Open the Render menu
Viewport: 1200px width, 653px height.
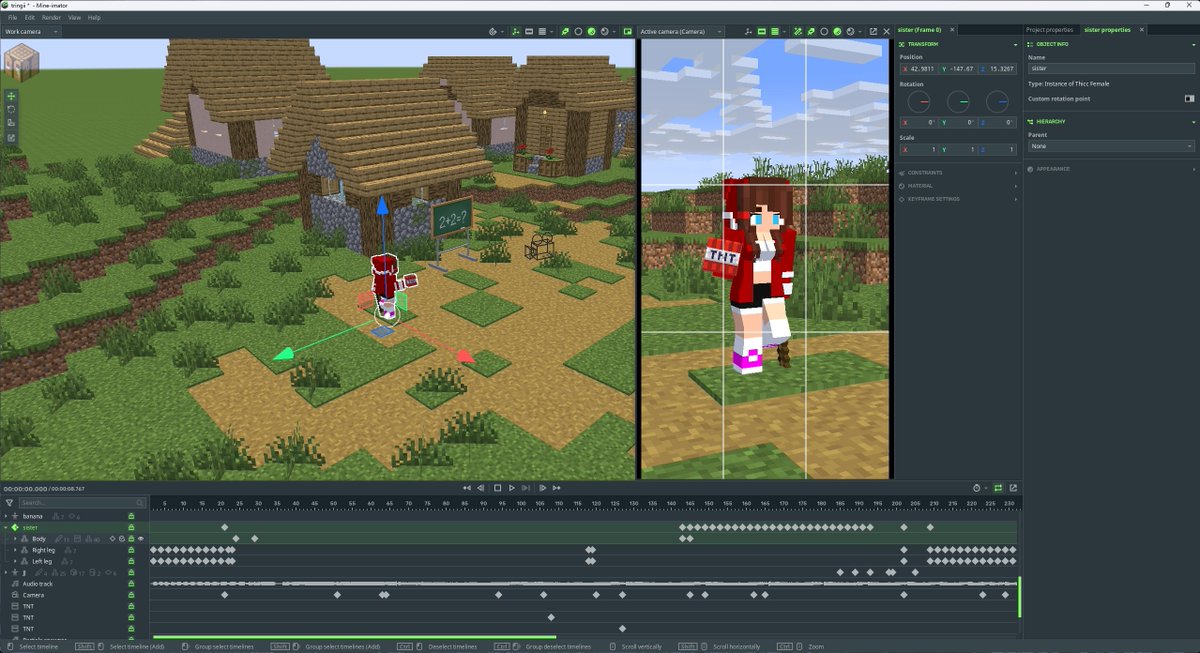(51, 18)
